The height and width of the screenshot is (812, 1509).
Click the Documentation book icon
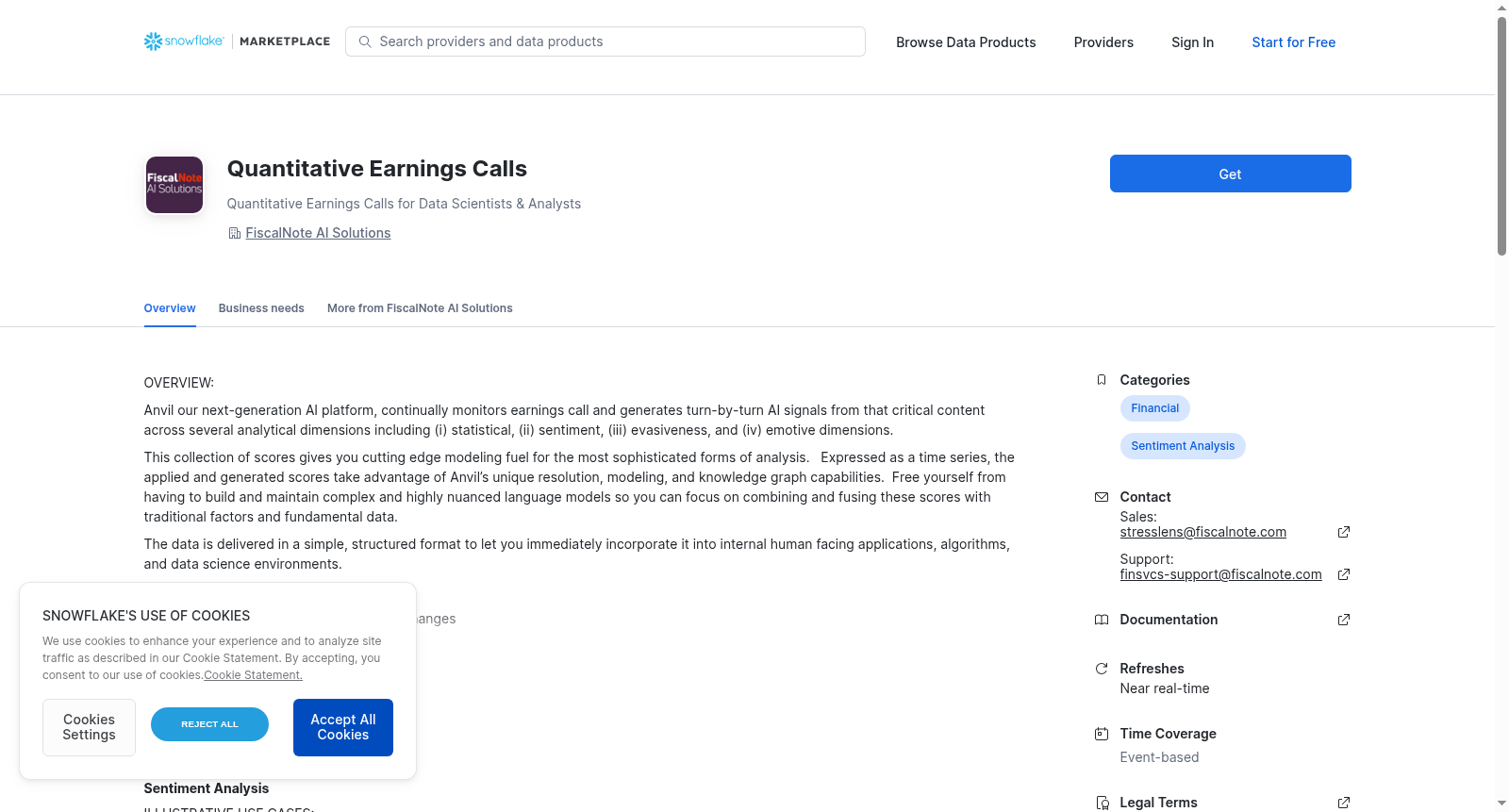point(1102,620)
